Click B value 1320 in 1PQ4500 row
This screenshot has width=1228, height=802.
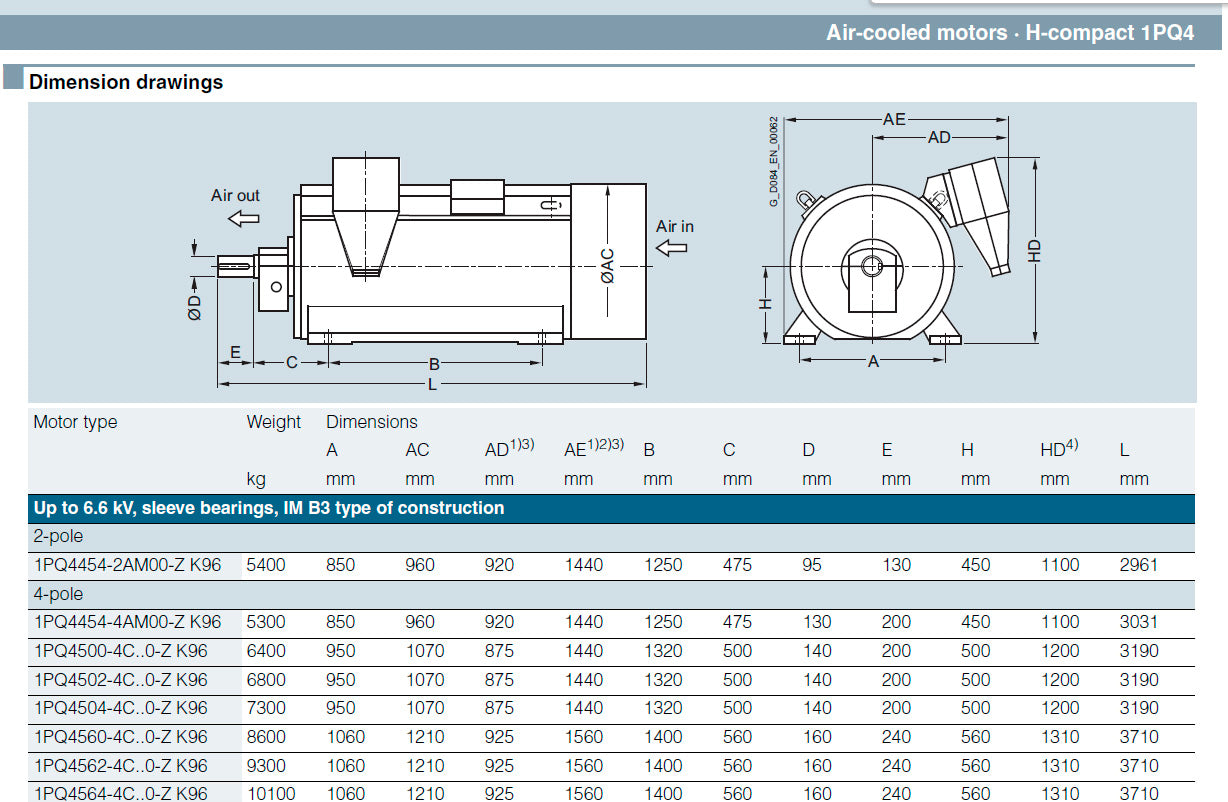(x=664, y=651)
